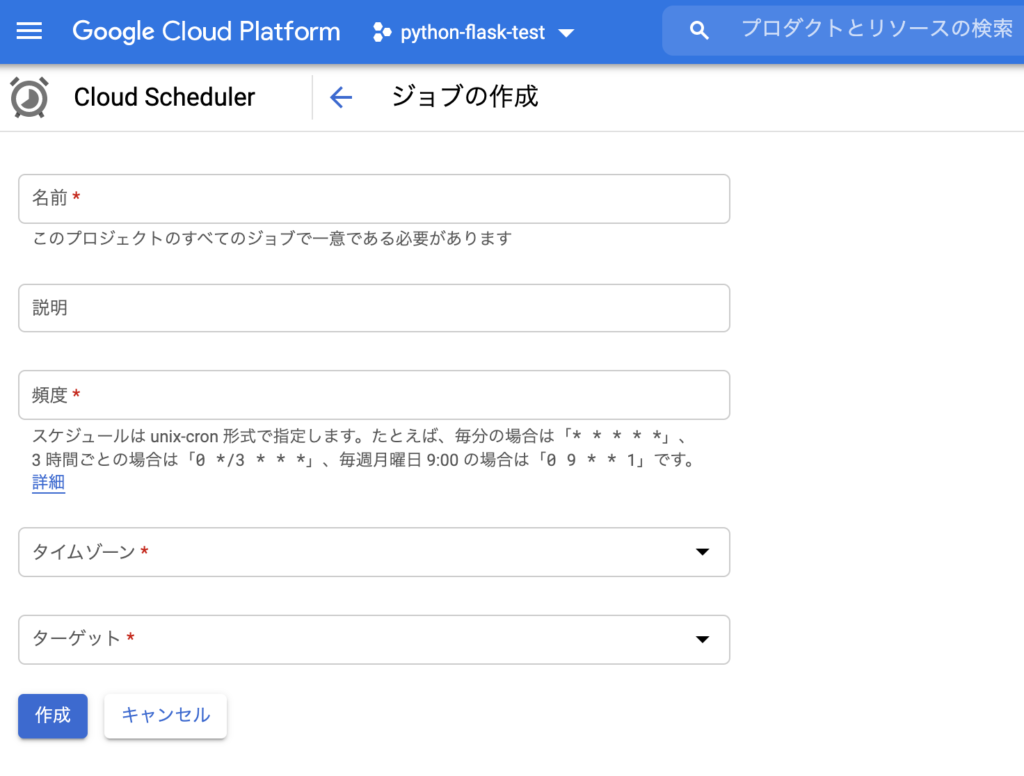Viewport: 1024px width, 776px height.
Task: Click the unix-cron schedule hint text
Action: point(363,448)
